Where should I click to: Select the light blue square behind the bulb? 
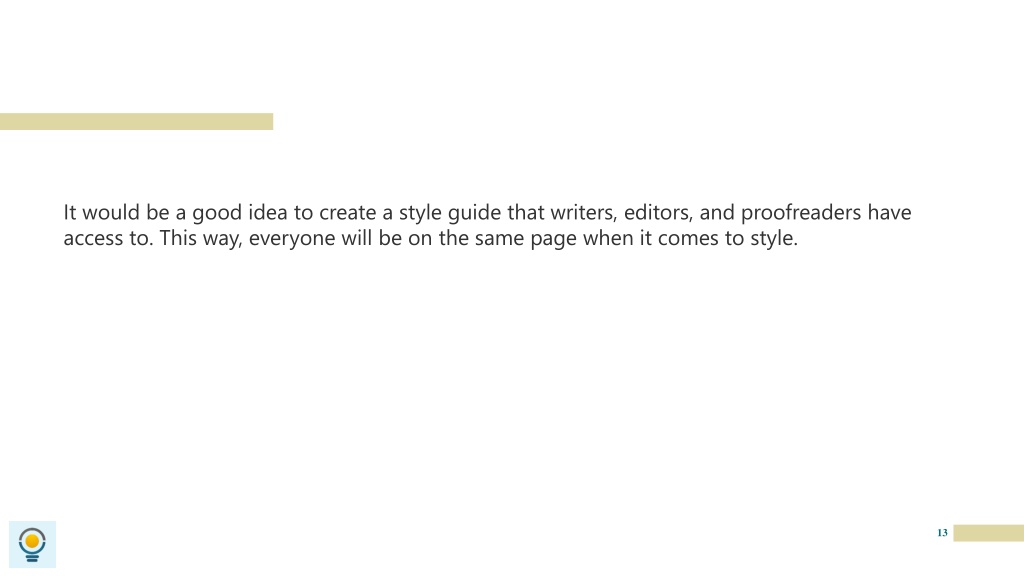pyautogui.click(x=32, y=544)
